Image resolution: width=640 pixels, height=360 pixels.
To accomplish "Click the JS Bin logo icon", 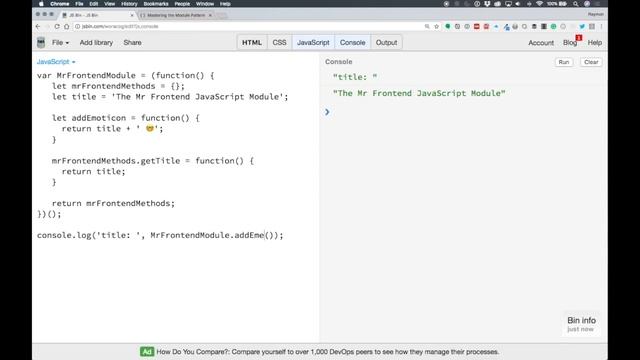I will (x=41, y=42).
